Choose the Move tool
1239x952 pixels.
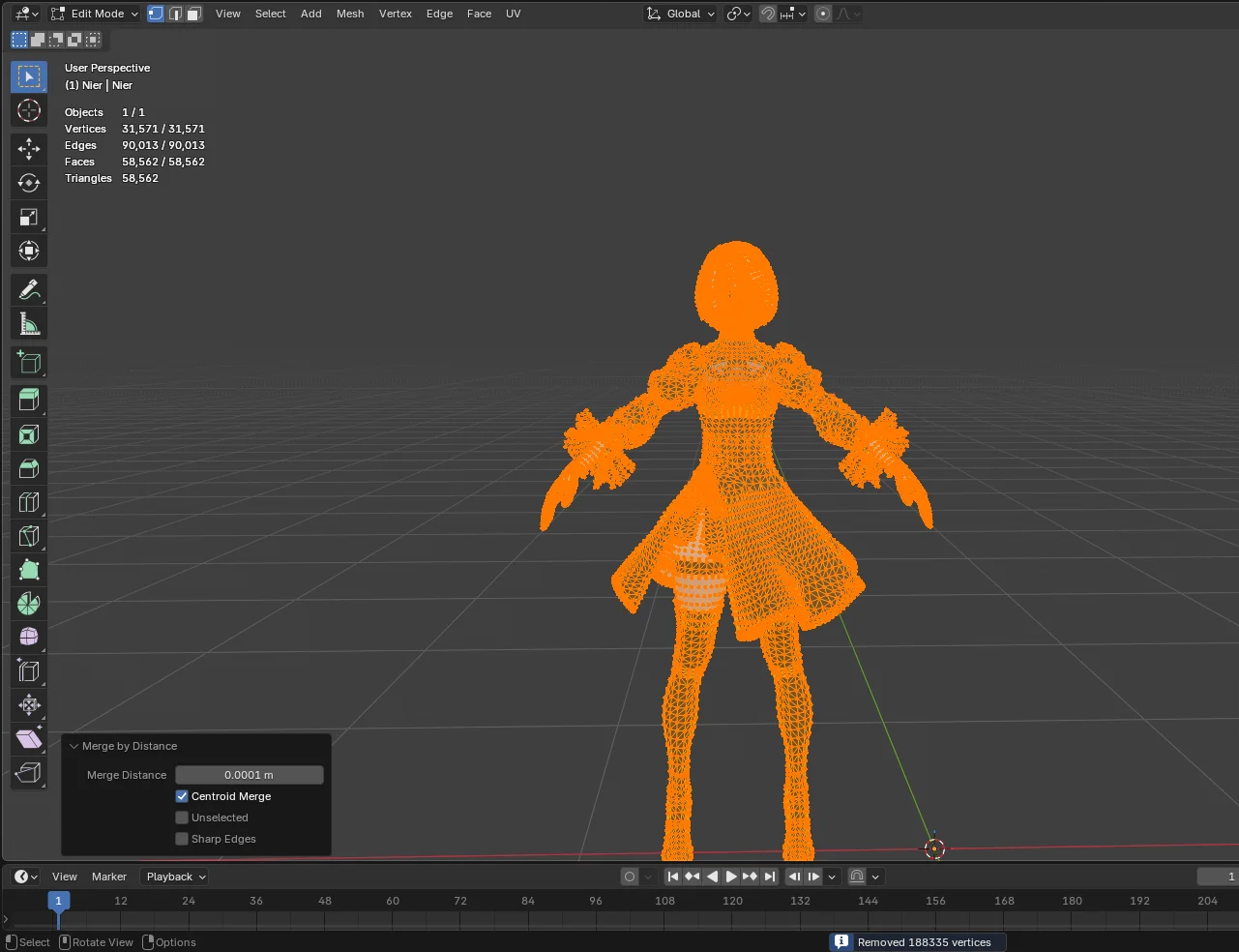pos(29,149)
